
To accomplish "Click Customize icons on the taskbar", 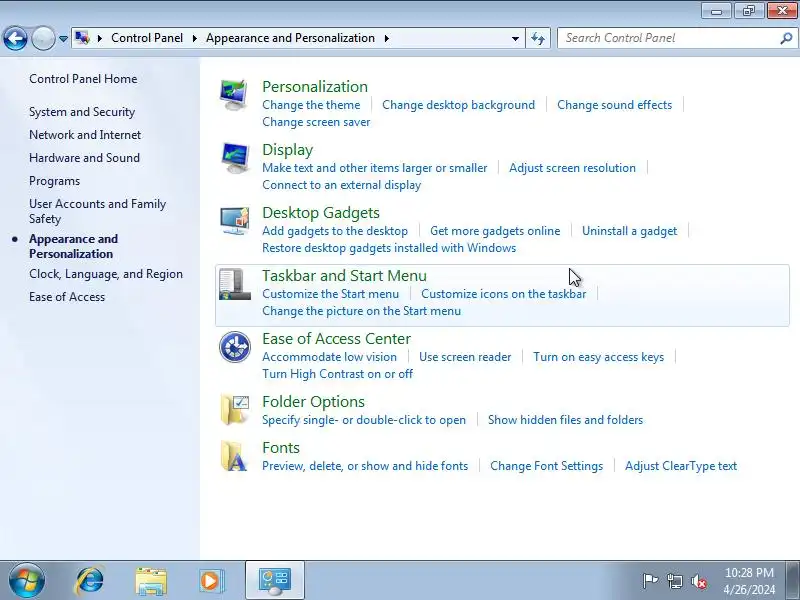I will pos(504,294).
